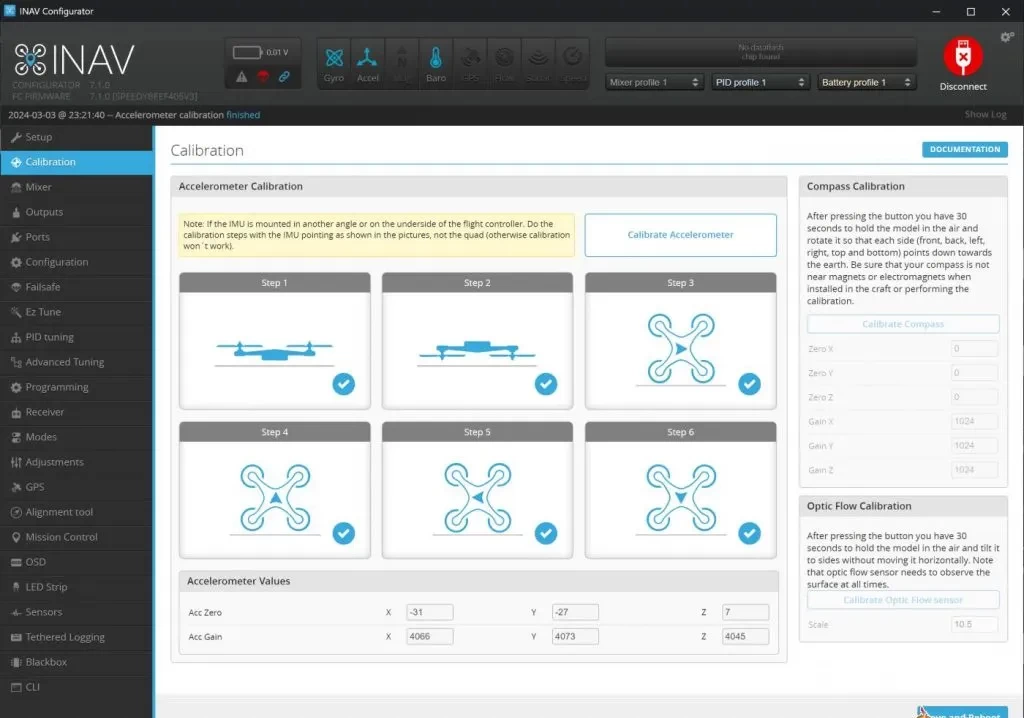Click the Acc Zero Z input field
This screenshot has width=1024, height=718.
click(745, 612)
